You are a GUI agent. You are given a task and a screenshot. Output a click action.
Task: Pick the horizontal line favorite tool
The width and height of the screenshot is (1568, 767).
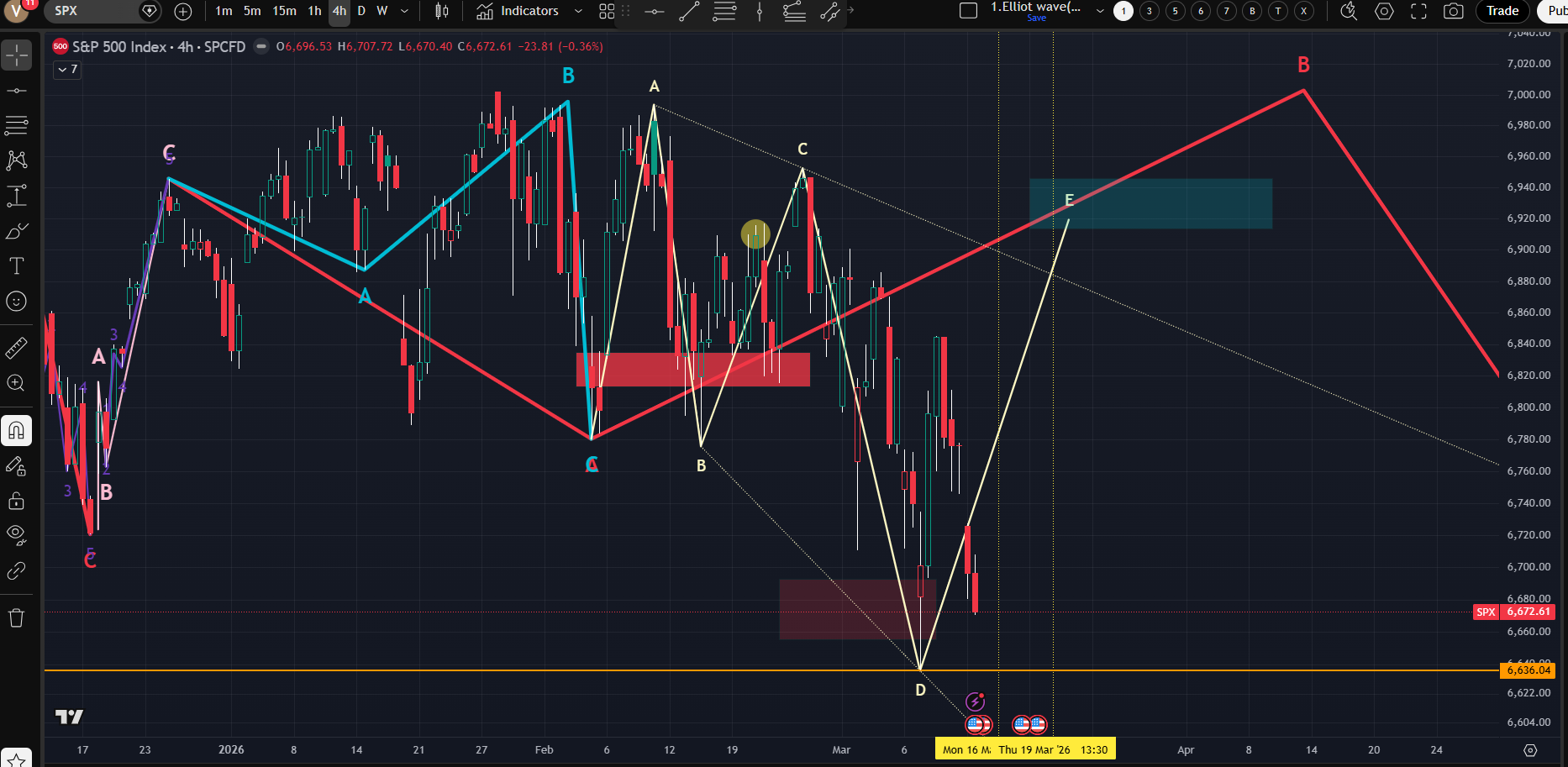[655, 11]
